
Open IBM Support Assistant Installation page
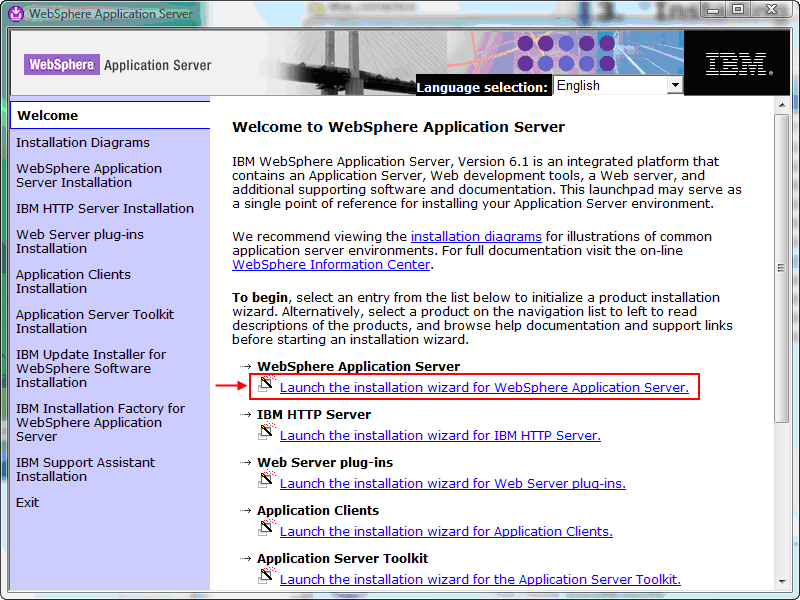point(85,469)
